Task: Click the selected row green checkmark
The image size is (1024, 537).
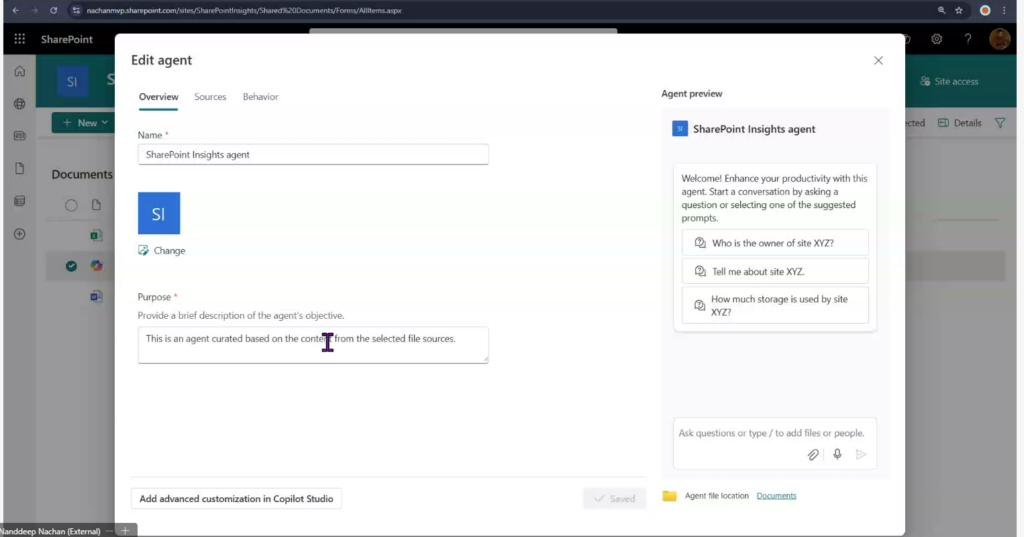Action: pyautogui.click(x=71, y=266)
